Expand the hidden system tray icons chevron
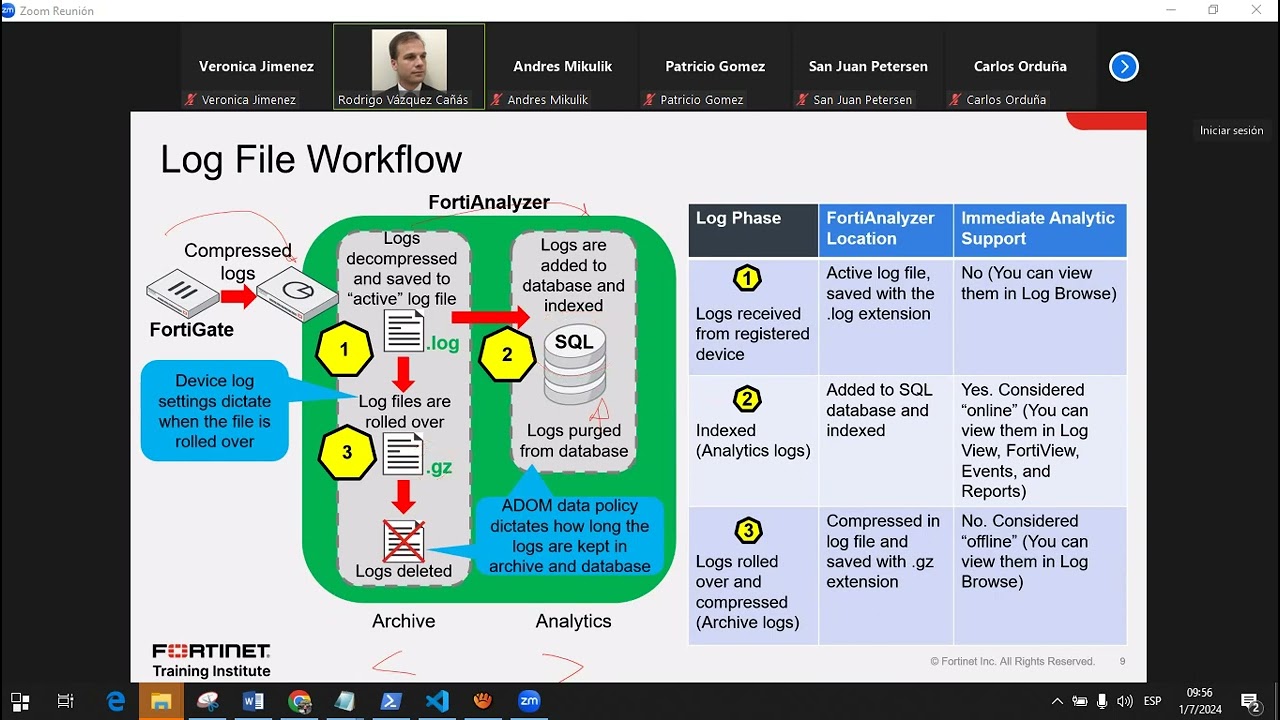This screenshot has height=720, width=1280. 1057,701
